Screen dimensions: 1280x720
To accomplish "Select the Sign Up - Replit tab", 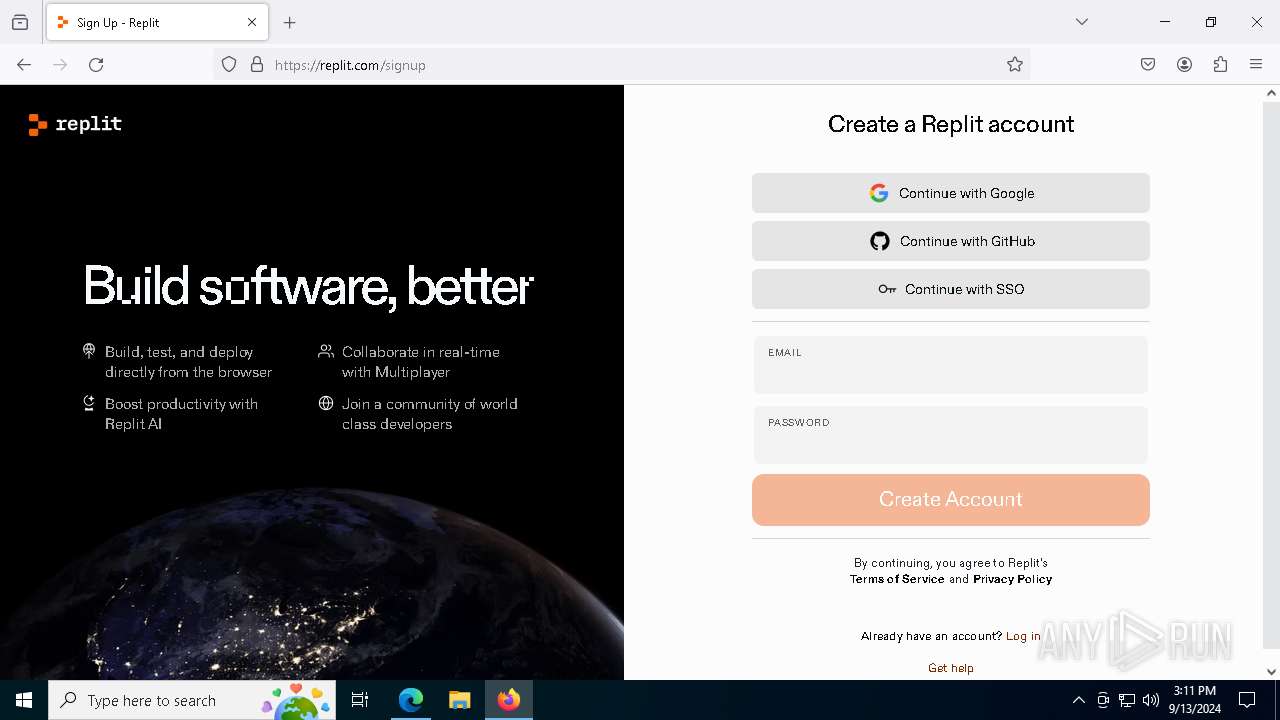I will (x=157, y=22).
